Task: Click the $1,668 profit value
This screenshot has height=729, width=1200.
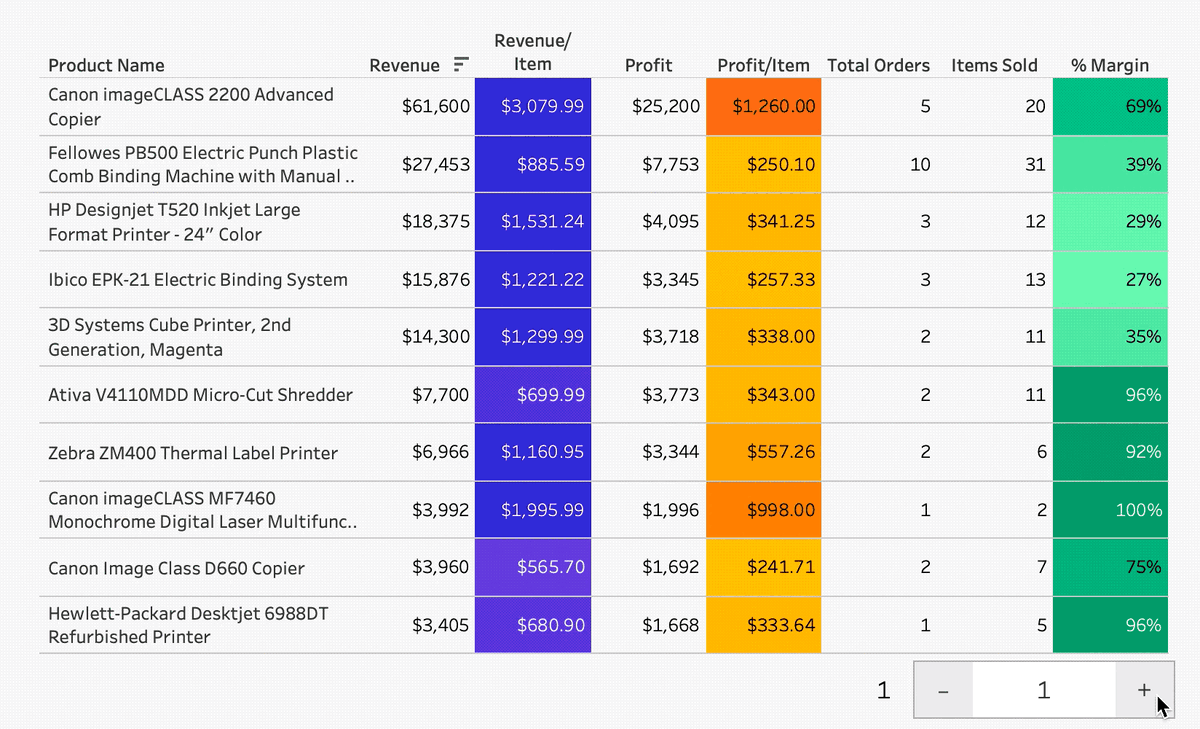Action: pos(670,626)
